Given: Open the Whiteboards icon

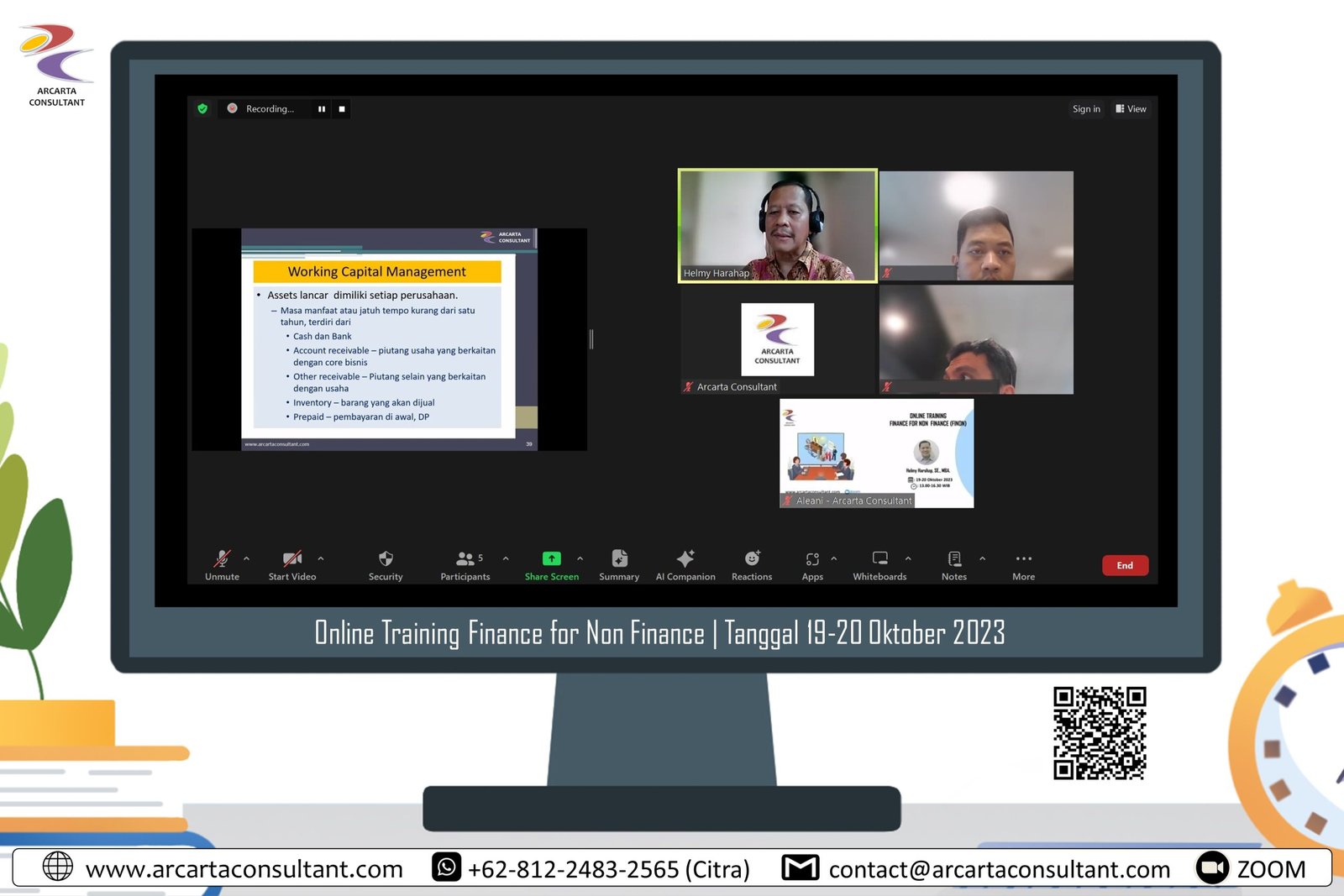Looking at the screenshot, I should pos(879,560).
